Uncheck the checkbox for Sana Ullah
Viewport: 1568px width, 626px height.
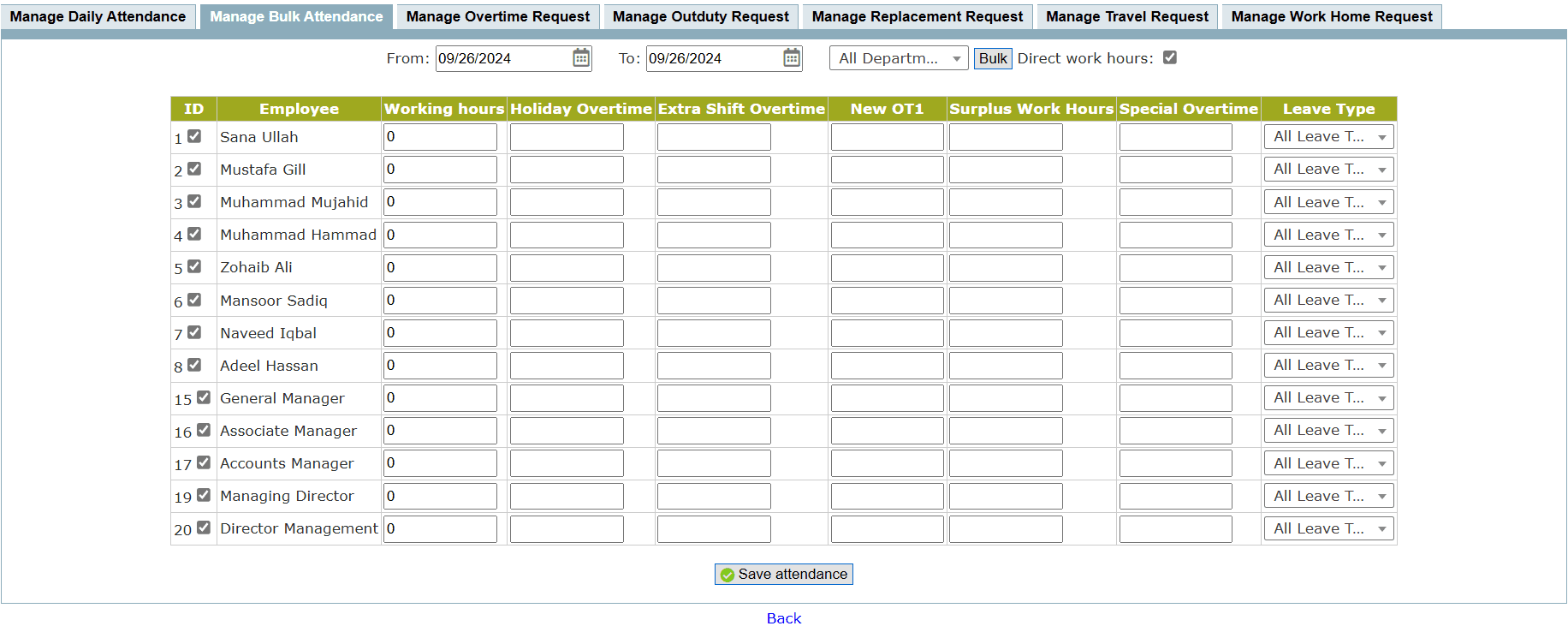click(194, 136)
